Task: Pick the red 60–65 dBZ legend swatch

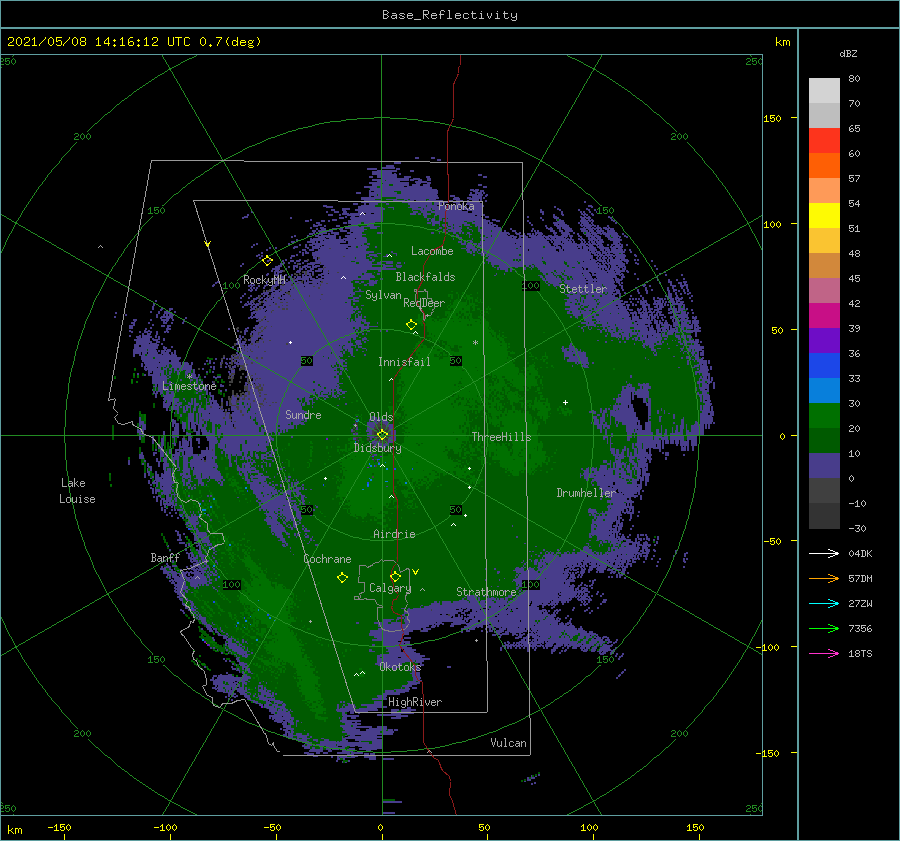Action: tap(824, 141)
